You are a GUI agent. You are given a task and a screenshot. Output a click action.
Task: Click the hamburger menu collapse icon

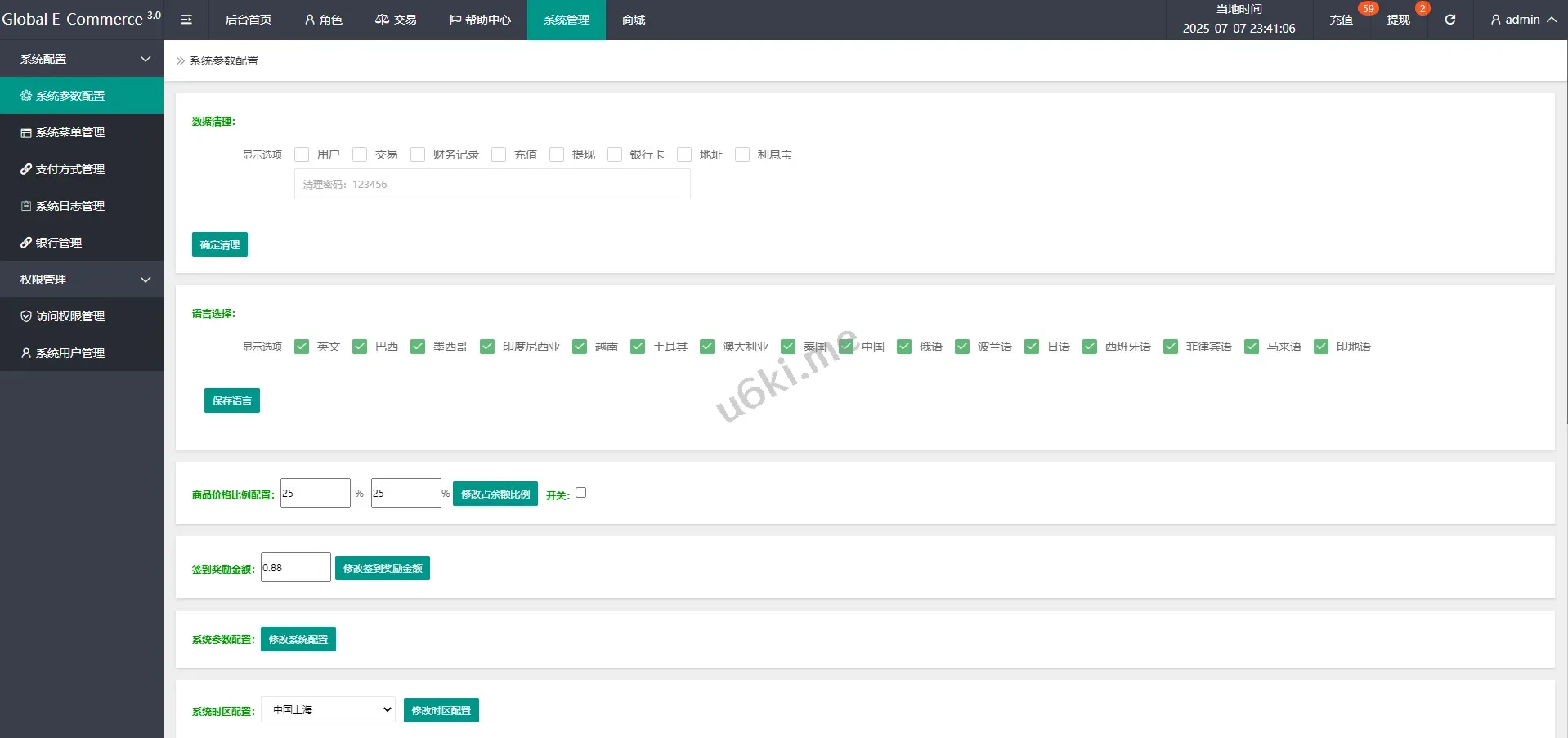click(186, 20)
